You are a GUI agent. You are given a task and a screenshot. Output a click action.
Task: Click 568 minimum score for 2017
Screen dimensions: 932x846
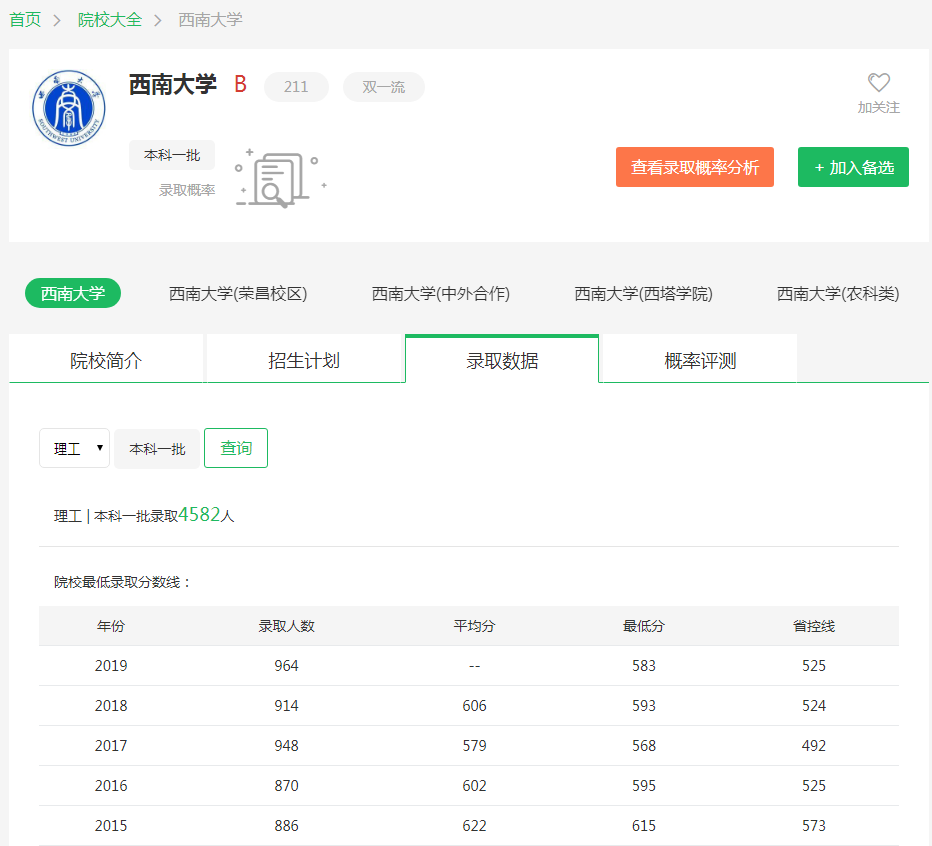pos(644,746)
